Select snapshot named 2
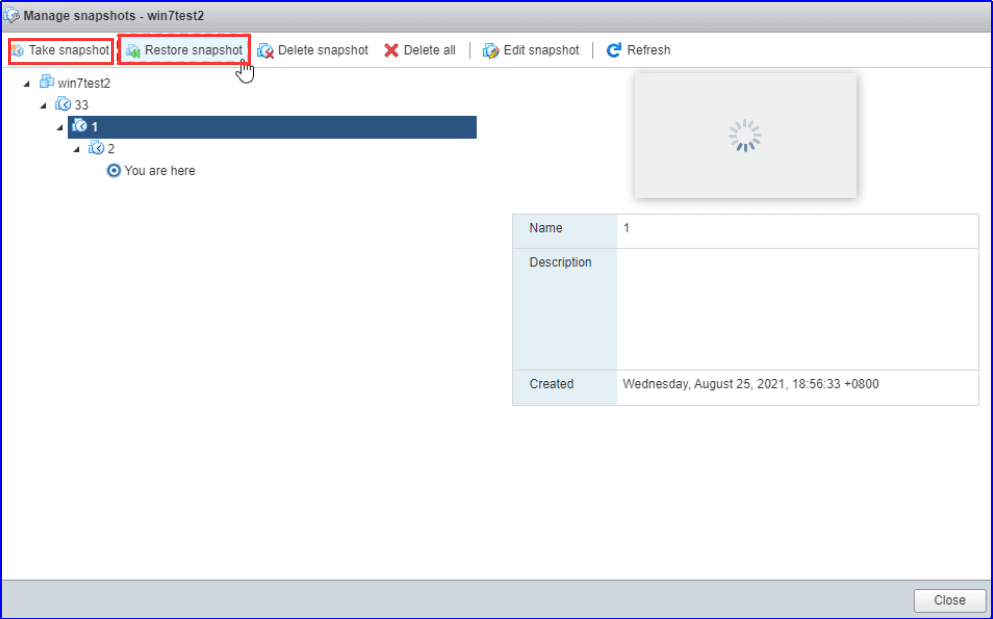The image size is (993, 619). click(111, 149)
